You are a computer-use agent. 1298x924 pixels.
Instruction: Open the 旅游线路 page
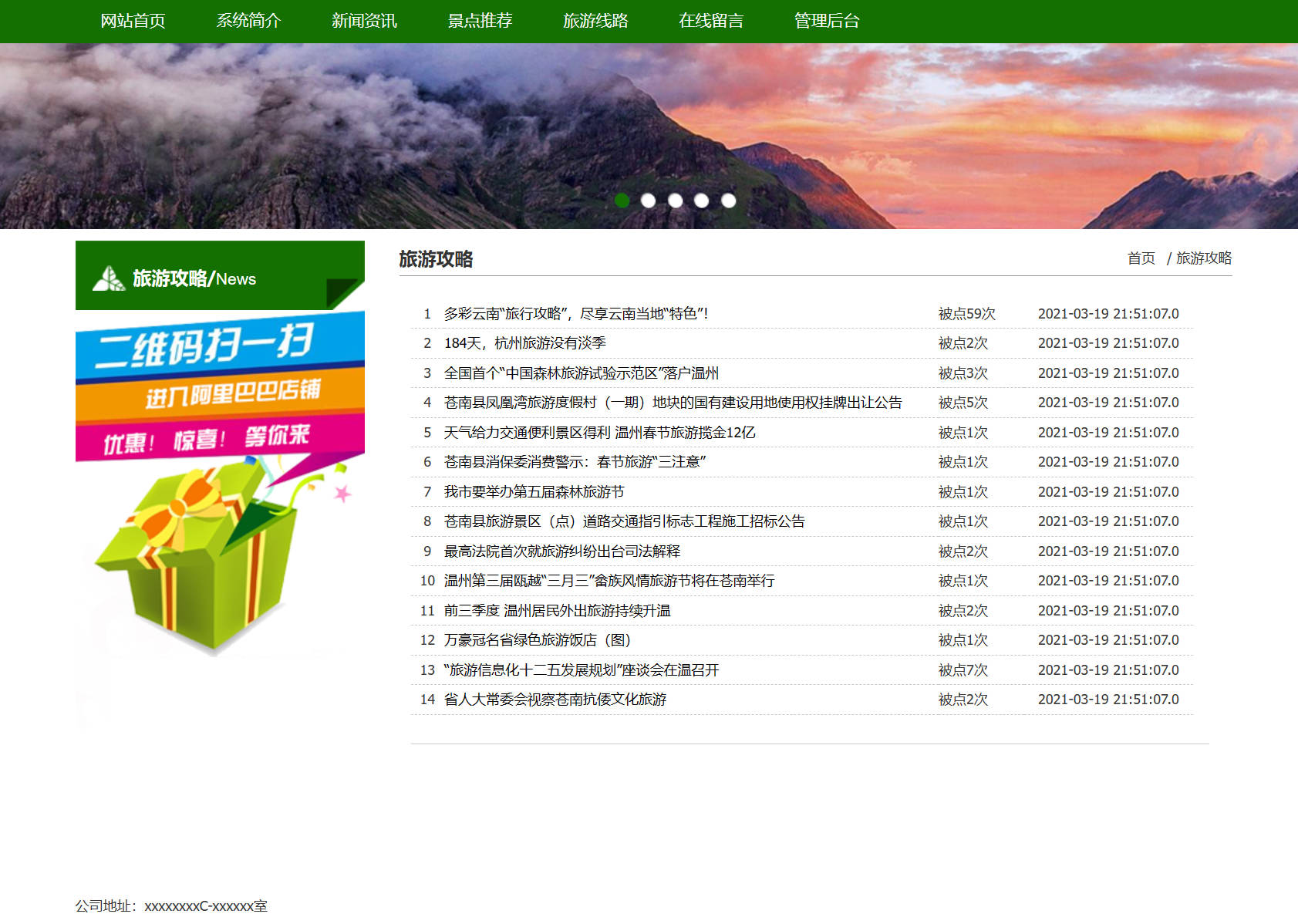(595, 21)
